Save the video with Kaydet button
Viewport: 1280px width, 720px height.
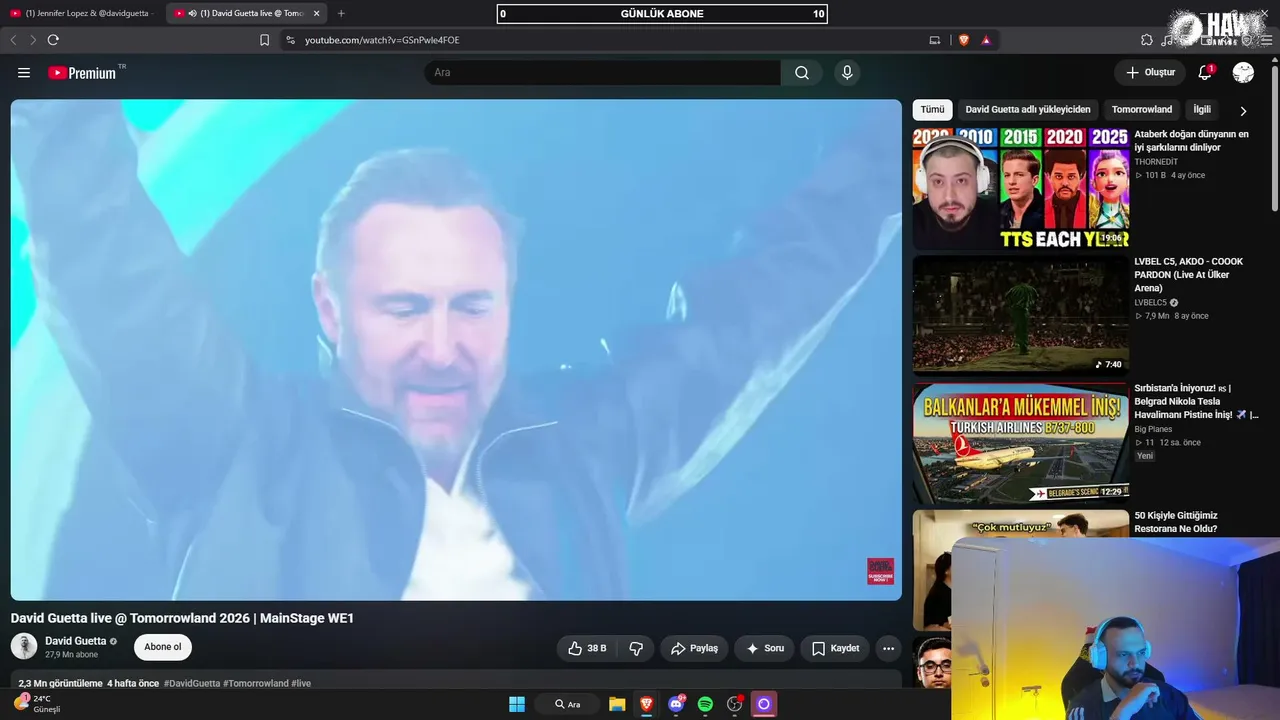tap(835, 648)
